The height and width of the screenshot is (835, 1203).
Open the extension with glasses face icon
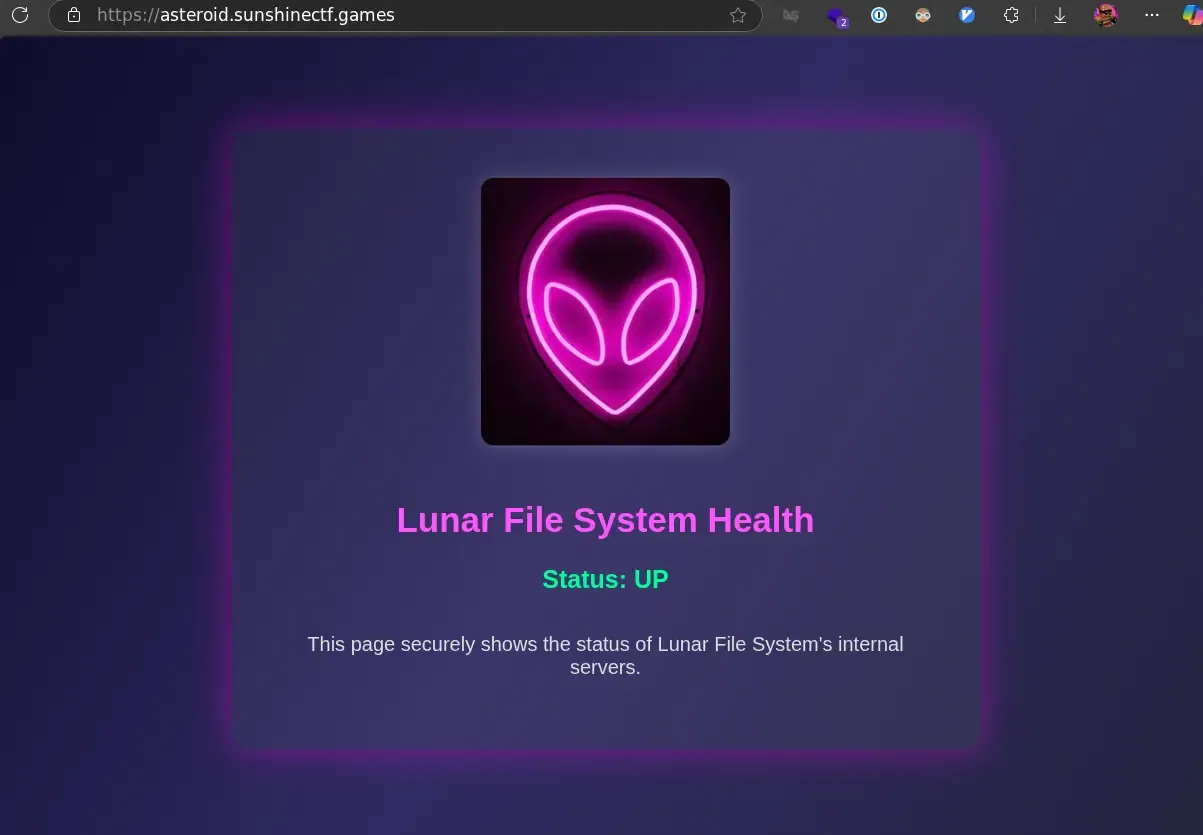pyautogui.click(x=923, y=15)
